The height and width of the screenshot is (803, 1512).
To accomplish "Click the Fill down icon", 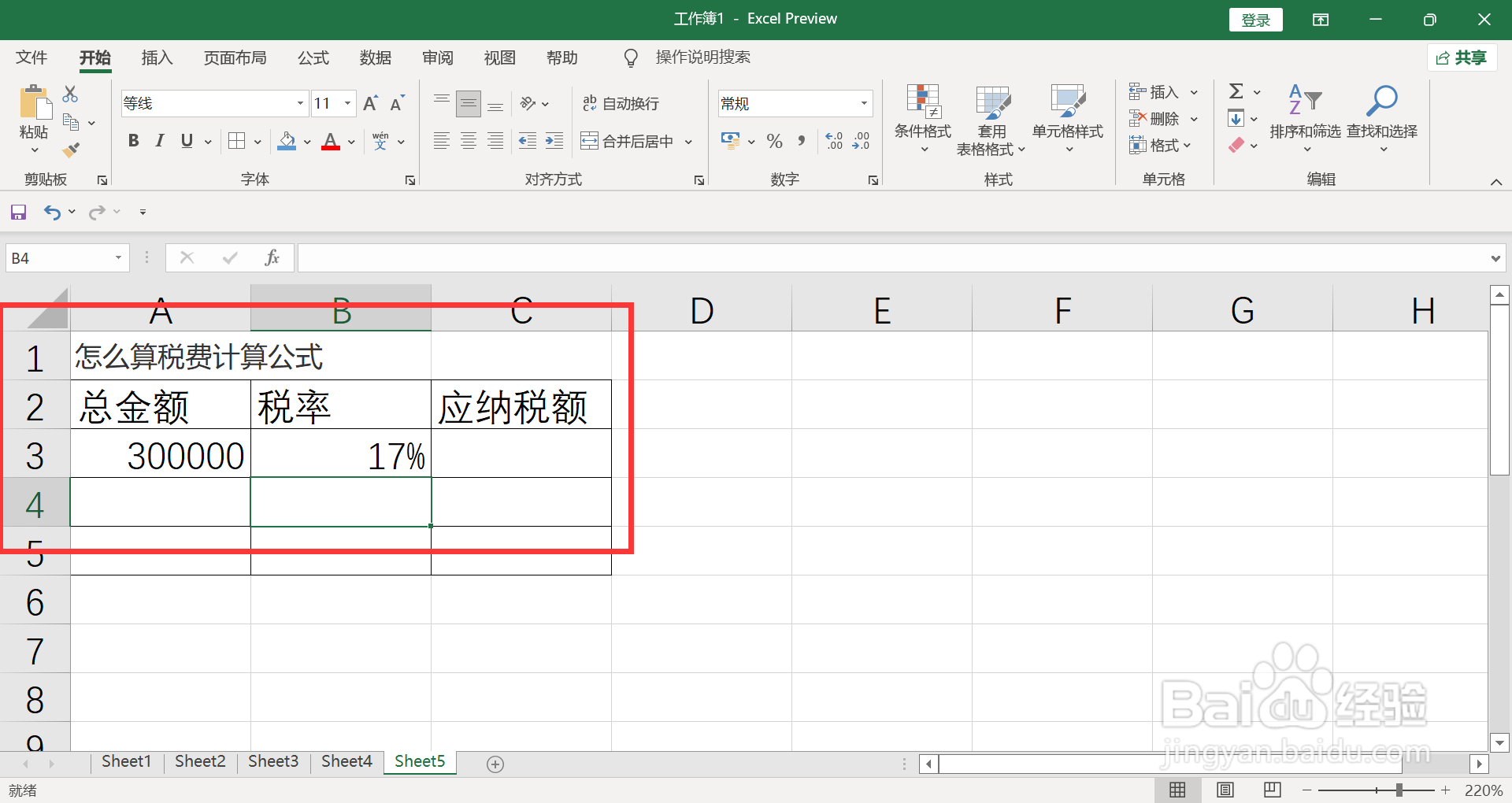I will point(1236,119).
